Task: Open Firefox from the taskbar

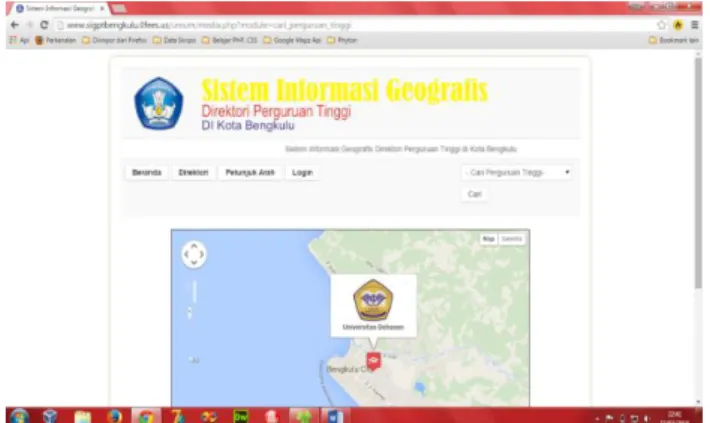Action: click(114, 416)
